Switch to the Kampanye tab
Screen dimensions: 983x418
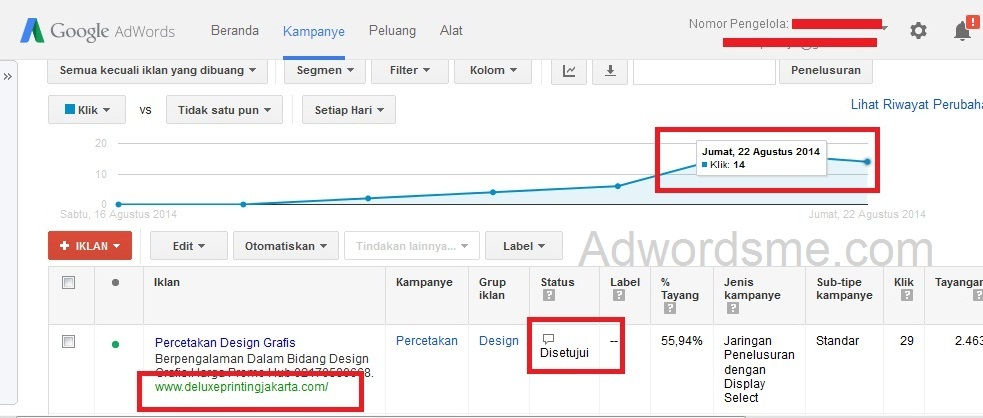coord(313,31)
